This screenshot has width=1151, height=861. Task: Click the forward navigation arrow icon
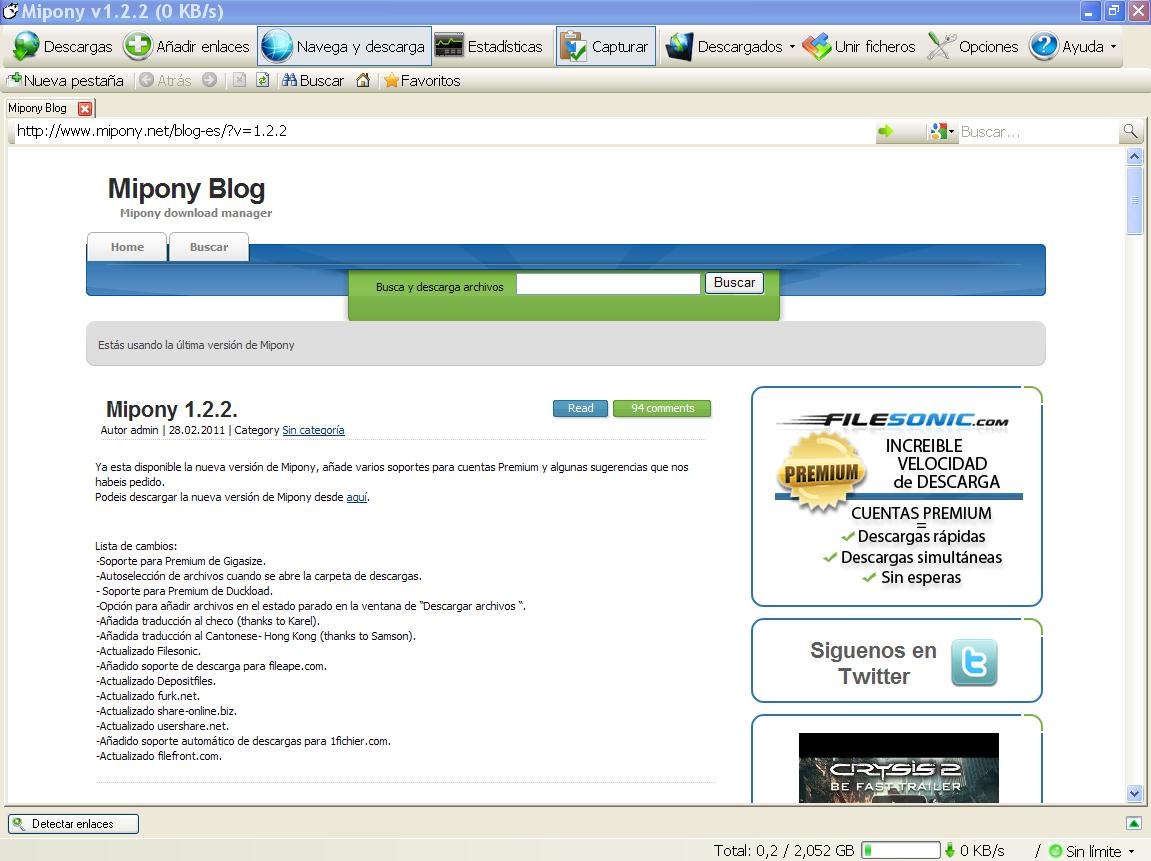[210, 80]
